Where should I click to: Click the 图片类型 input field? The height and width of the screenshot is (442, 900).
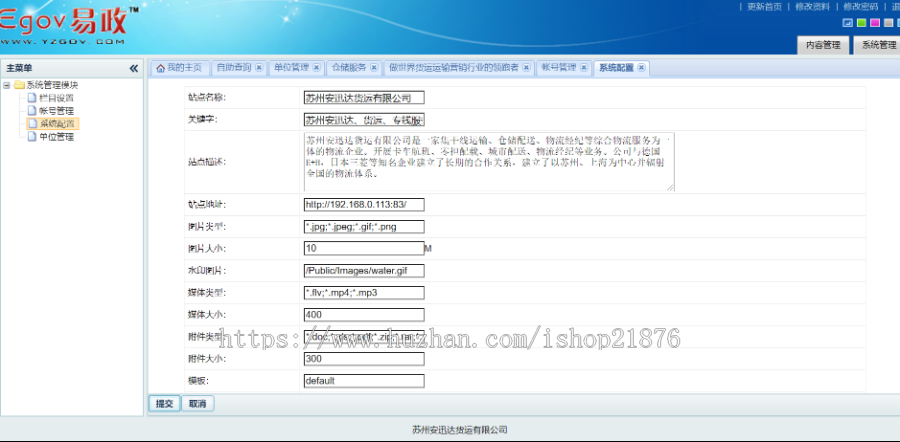coord(364,227)
